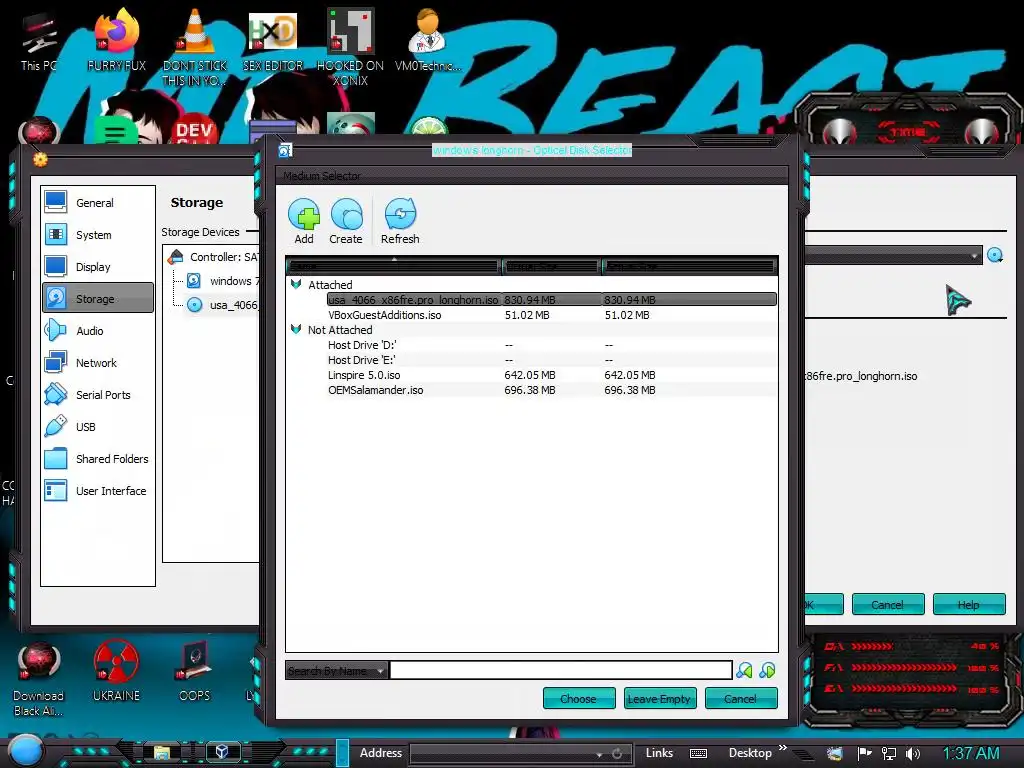
Task: Open System settings category
Action: click(98, 234)
